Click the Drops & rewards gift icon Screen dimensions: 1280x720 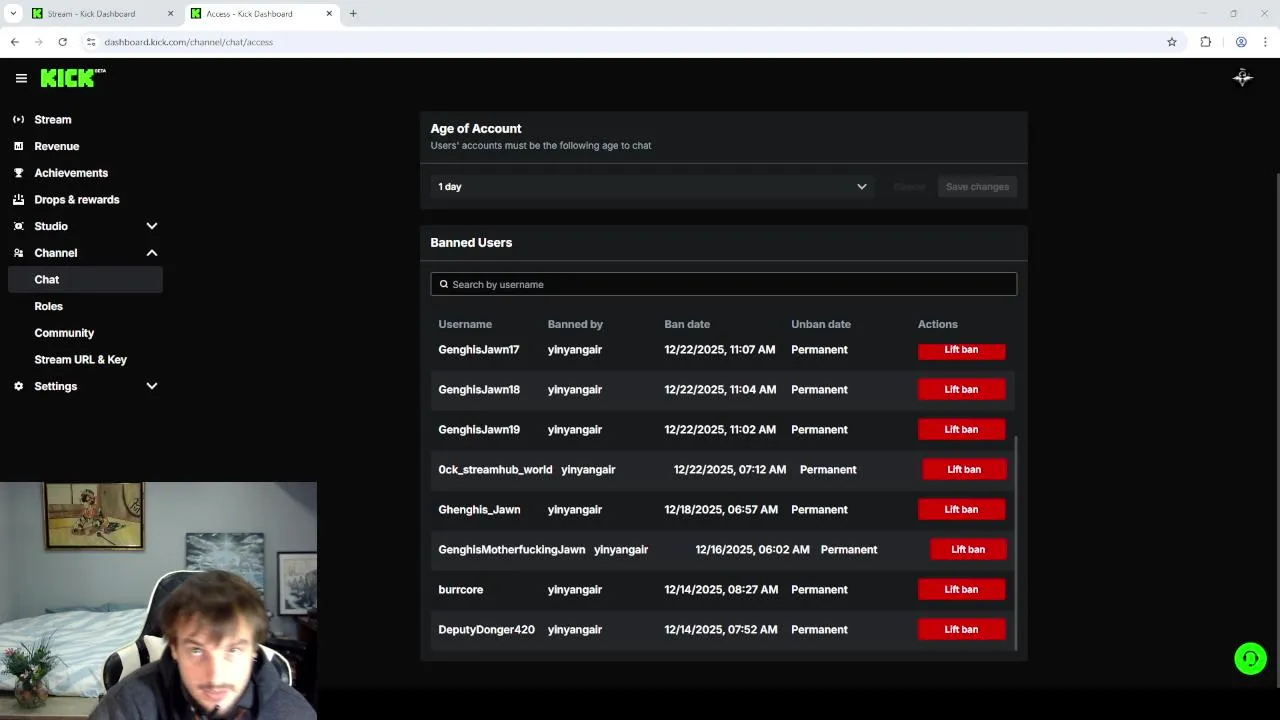coord(18,200)
